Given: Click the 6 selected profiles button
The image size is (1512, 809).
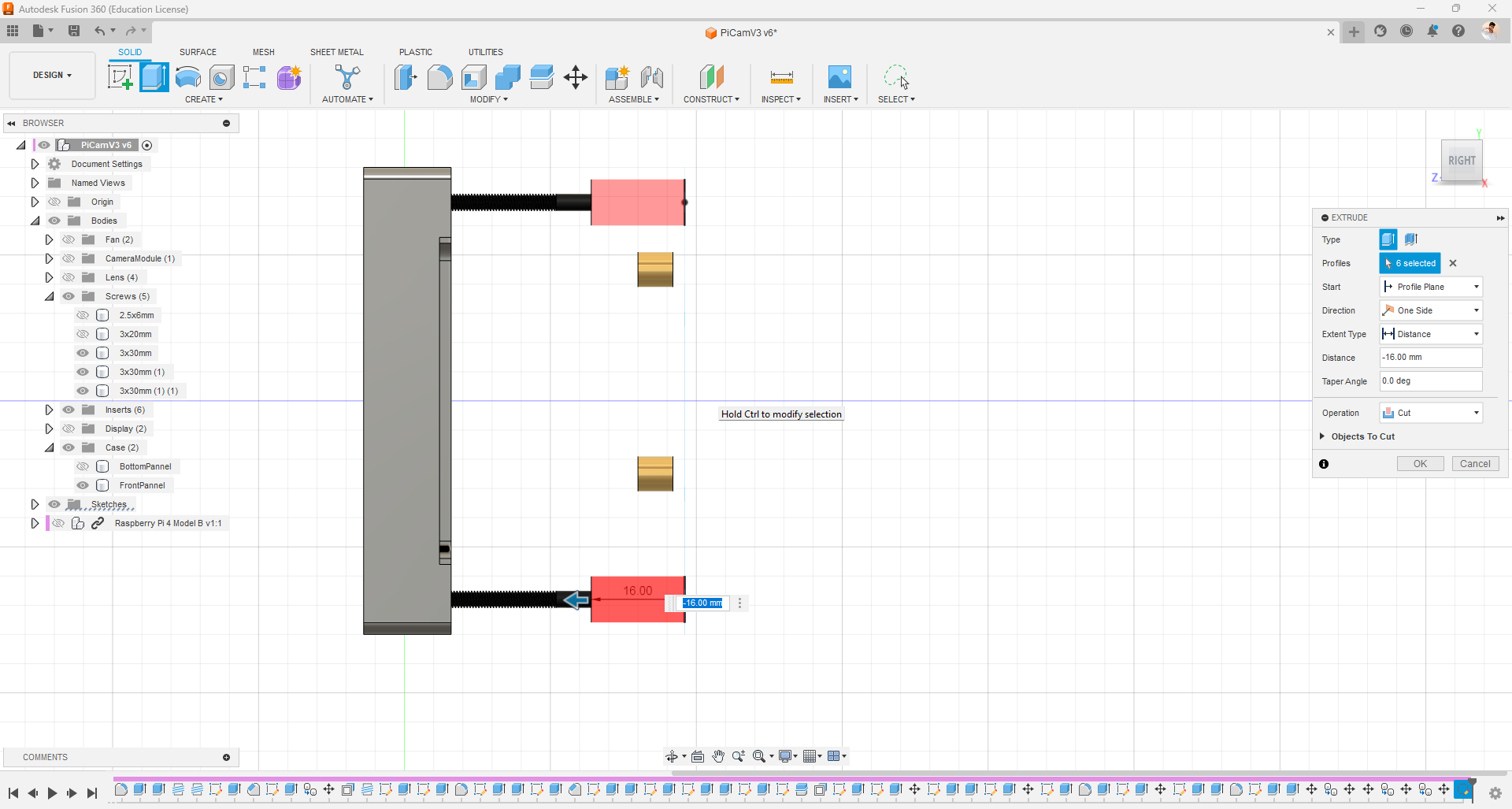Looking at the screenshot, I should (x=1410, y=263).
